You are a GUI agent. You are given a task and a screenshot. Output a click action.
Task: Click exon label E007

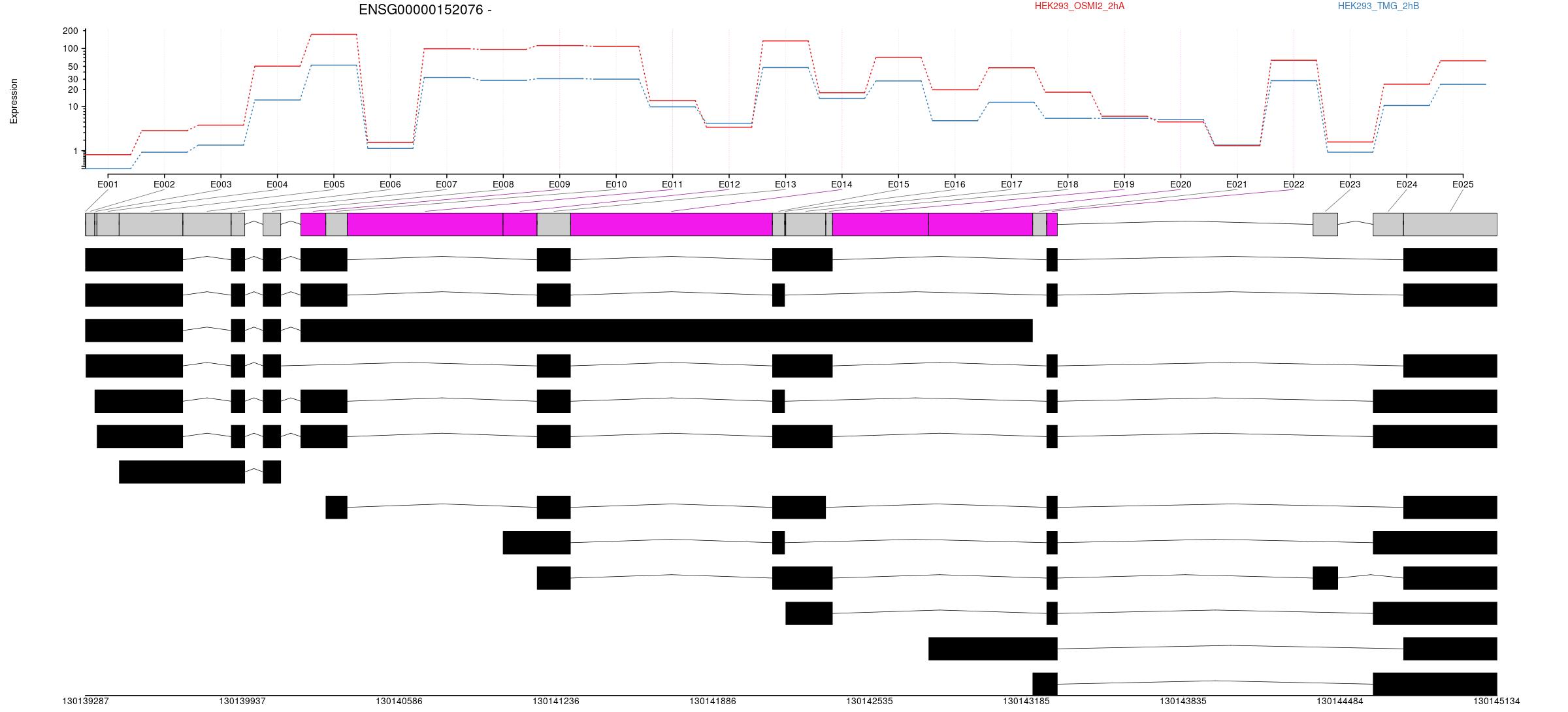[x=446, y=184]
